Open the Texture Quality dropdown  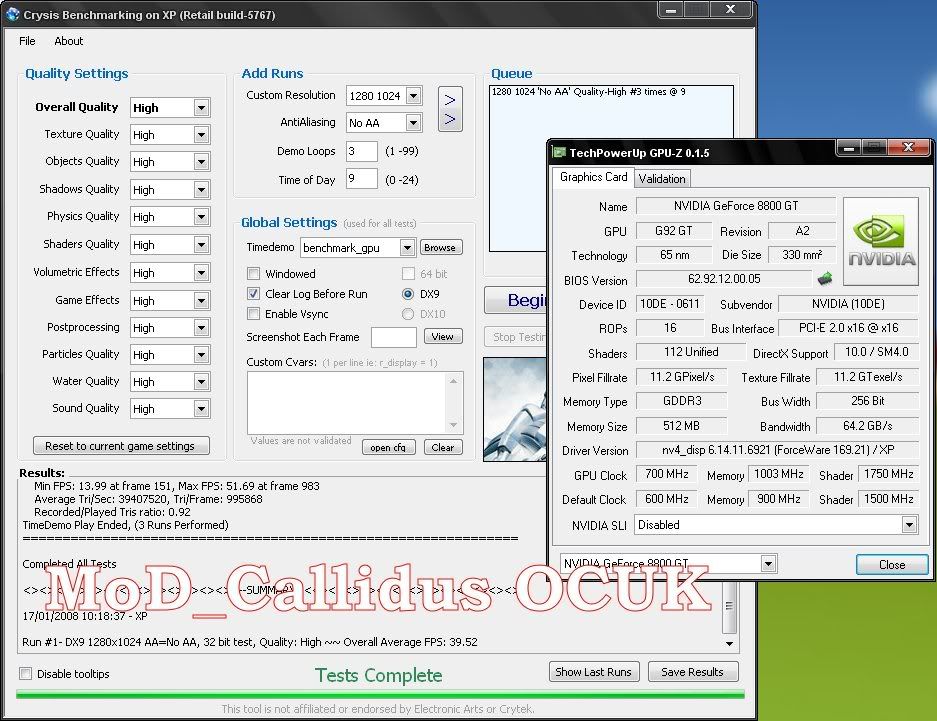201,135
